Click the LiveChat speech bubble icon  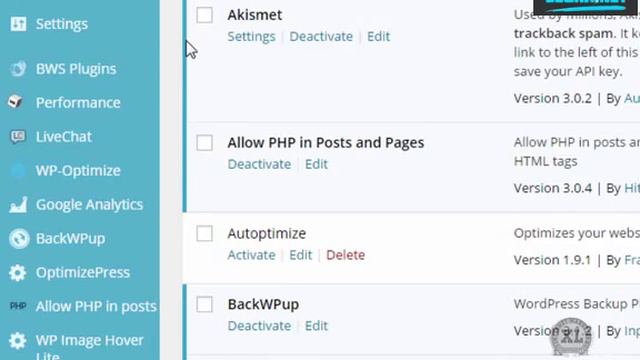(18, 137)
